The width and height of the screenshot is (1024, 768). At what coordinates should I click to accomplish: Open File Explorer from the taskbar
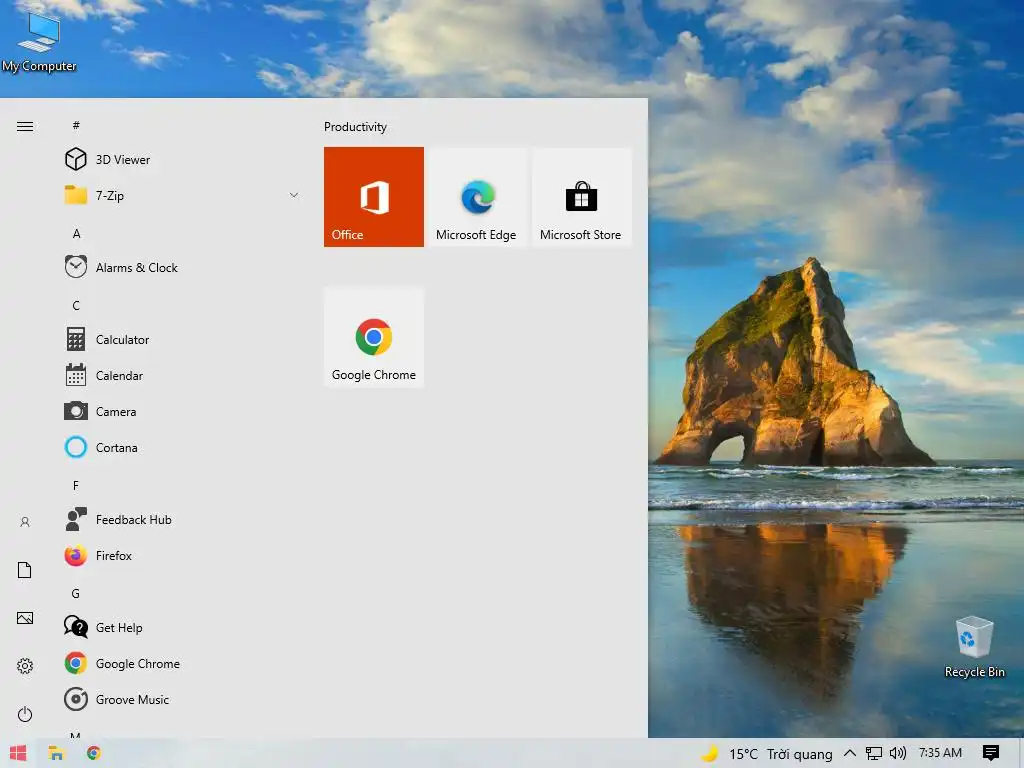[56, 754]
